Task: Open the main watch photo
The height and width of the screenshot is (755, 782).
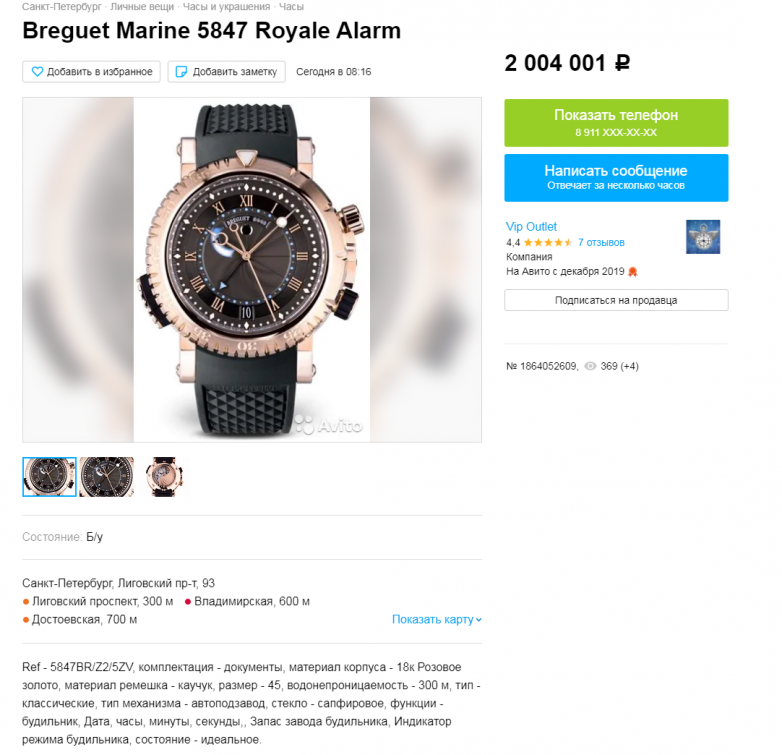Action: click(x=252, y=270)
